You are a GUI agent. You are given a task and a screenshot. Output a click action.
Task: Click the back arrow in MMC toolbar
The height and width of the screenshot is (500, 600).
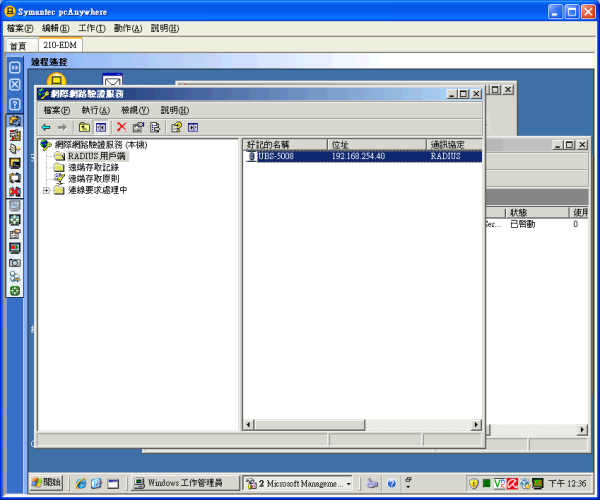[46, 127]
